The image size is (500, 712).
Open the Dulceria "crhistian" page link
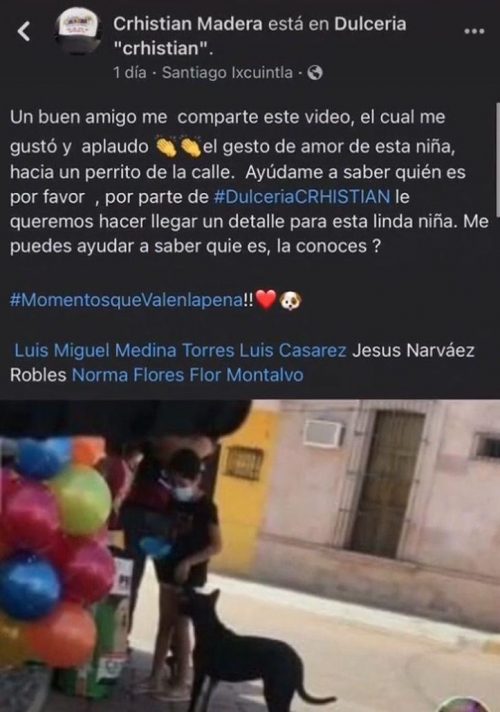[259, 35]
